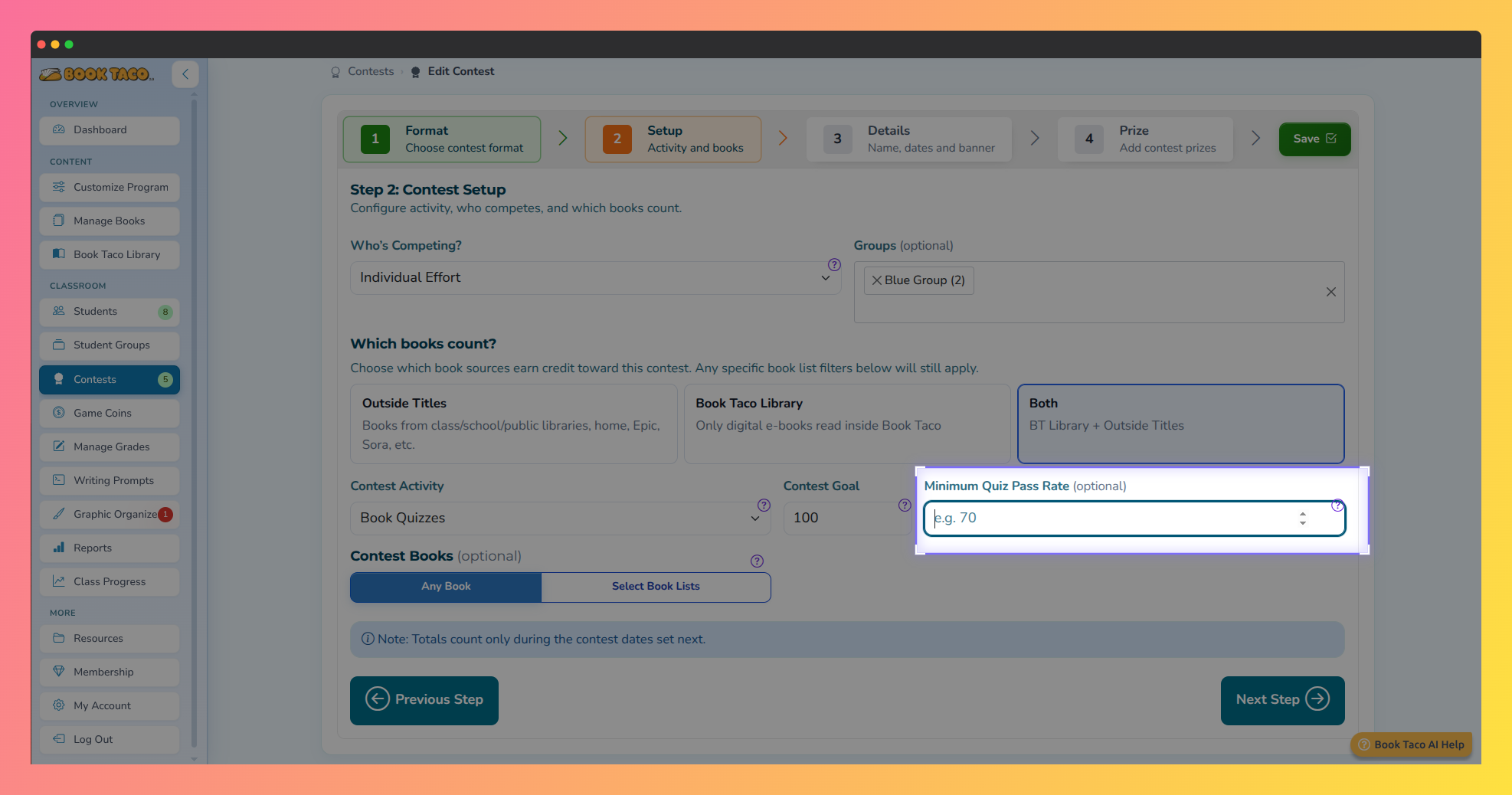Screen dimensions: 1512x795
Task: Collapse the sidebar with the back chevron
Action: click(x=185, y=74)
